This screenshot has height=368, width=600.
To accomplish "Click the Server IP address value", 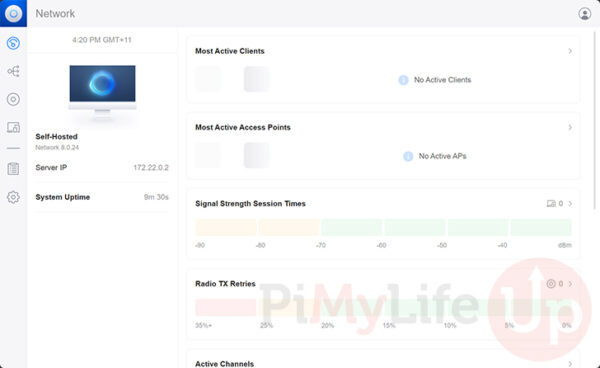I will click(x=151, y=168).
